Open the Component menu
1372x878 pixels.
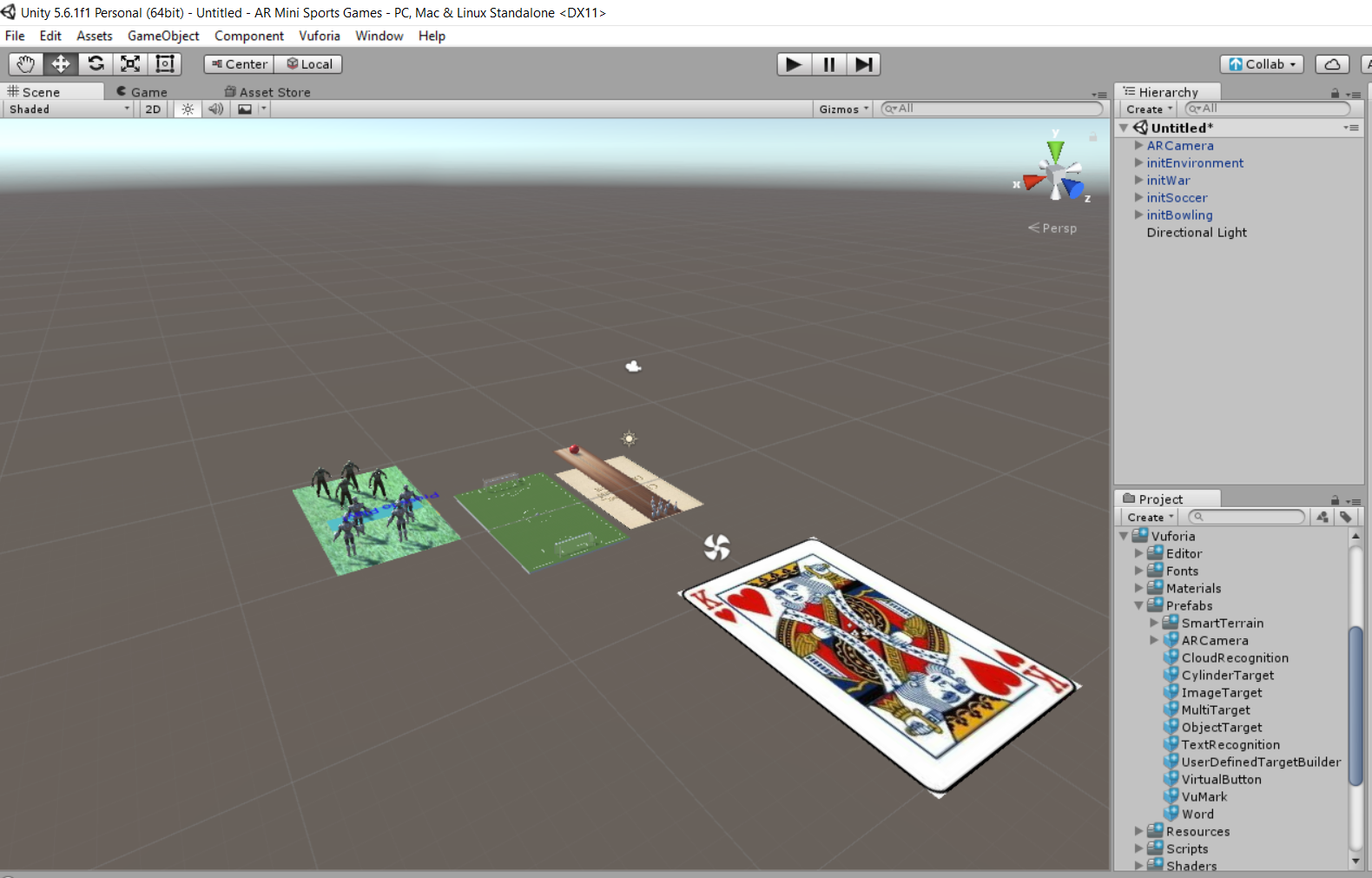[249, 36]
